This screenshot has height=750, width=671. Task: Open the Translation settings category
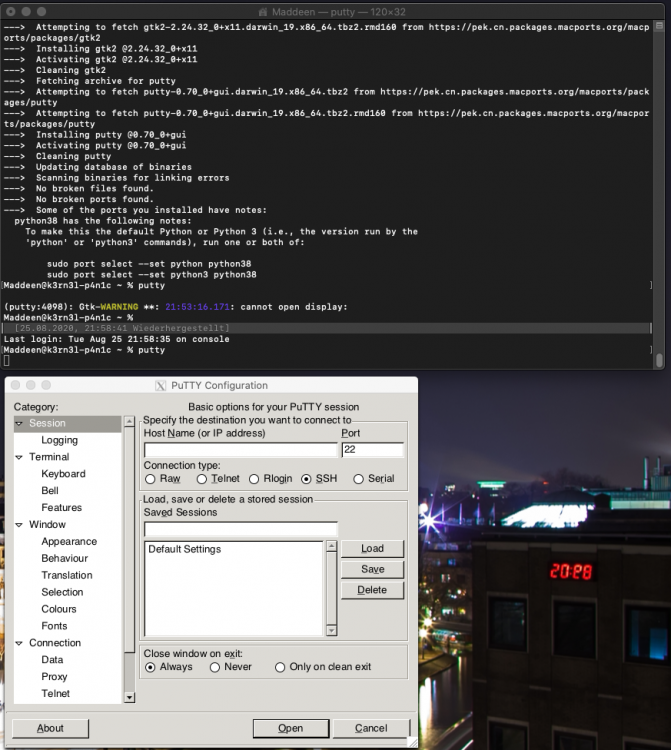point(67,575)
